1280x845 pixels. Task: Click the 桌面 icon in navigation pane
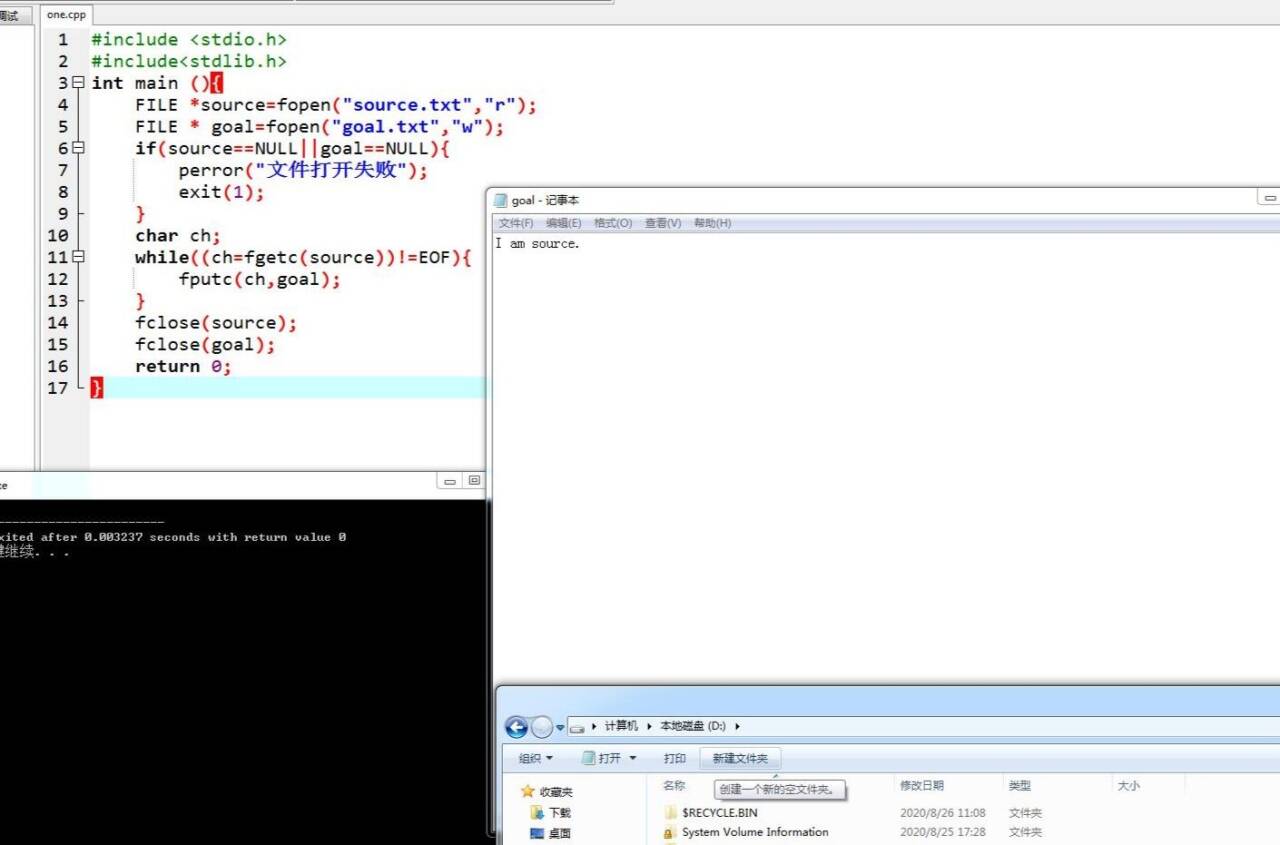pyautogui.click(x=537, y=833)
